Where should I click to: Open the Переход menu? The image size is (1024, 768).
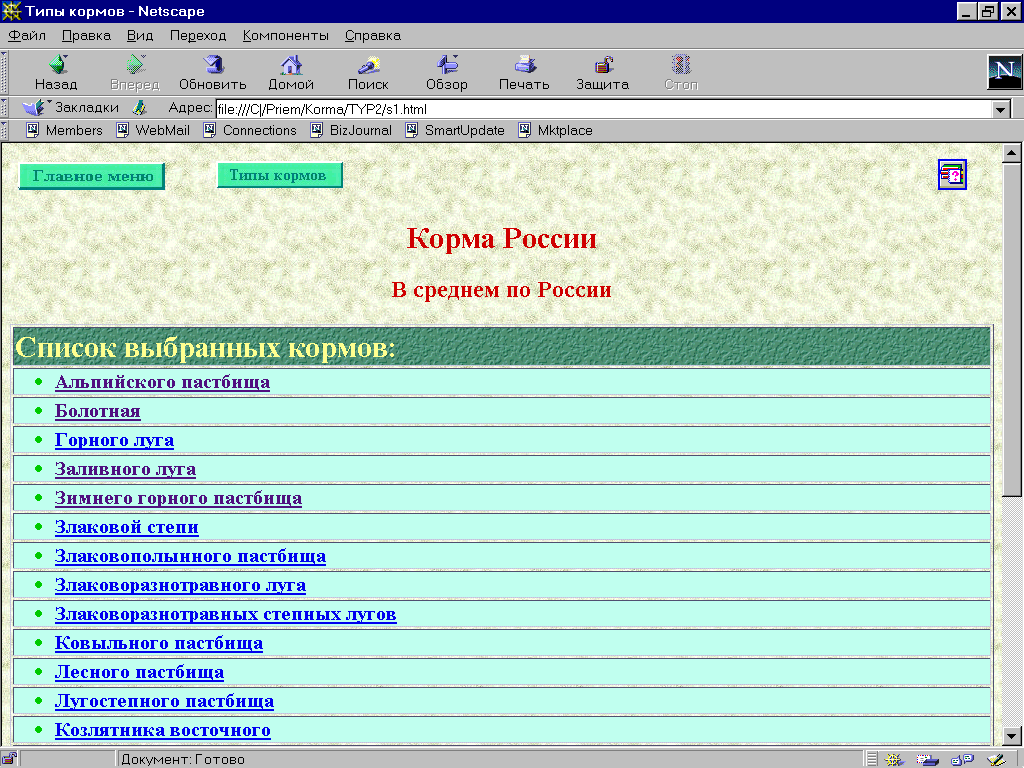coord(198,35)
